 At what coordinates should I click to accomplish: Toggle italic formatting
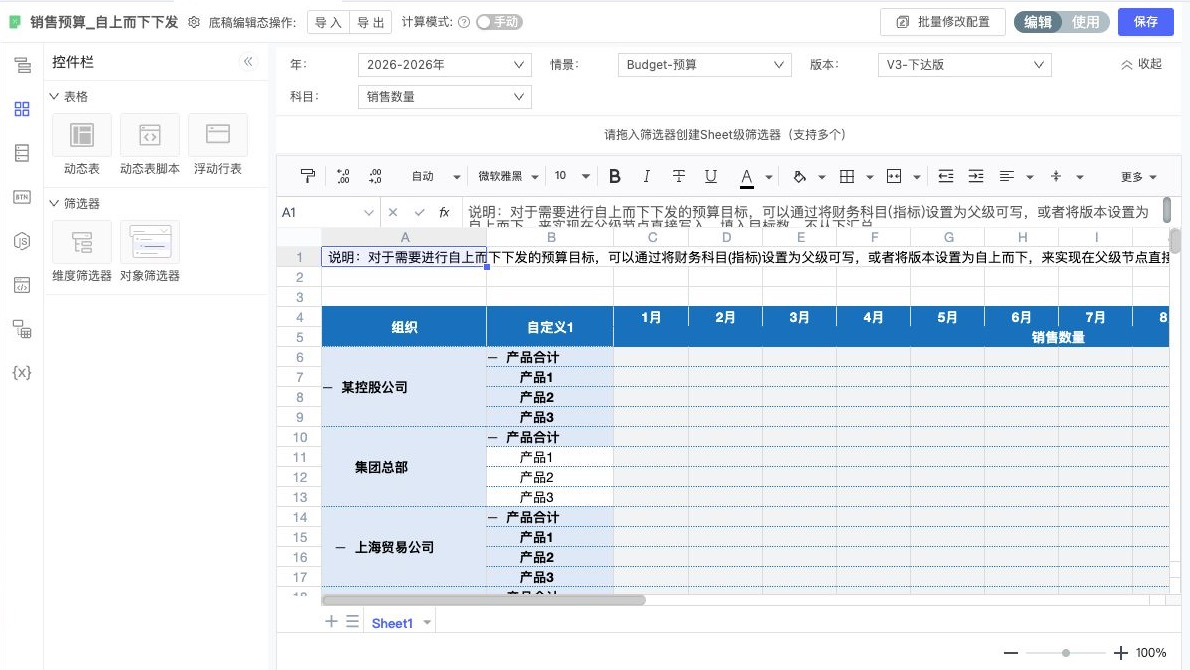[x=646, y=176]
